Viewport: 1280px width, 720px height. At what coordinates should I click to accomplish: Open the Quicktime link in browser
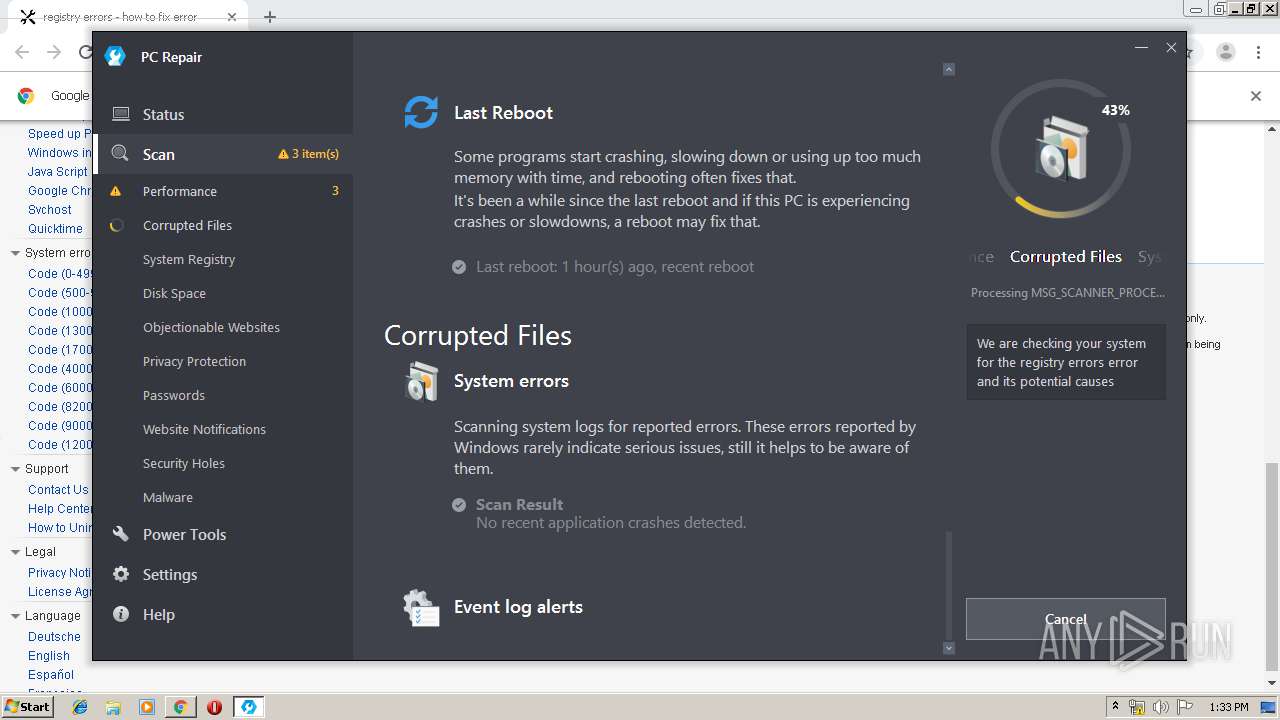(55, 229)
